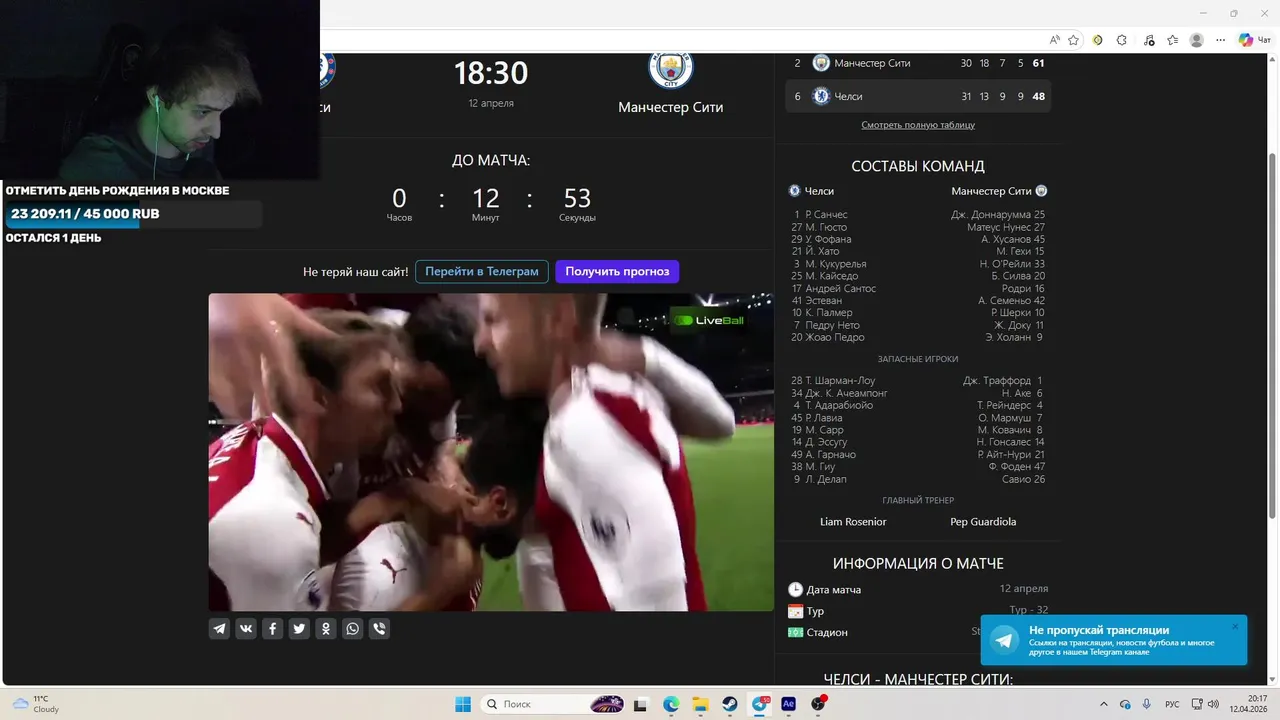The width and height of the screenshot is (1280, 720).
Task: Open Steam from the taskbar
Action: click(x=730, y=704)
